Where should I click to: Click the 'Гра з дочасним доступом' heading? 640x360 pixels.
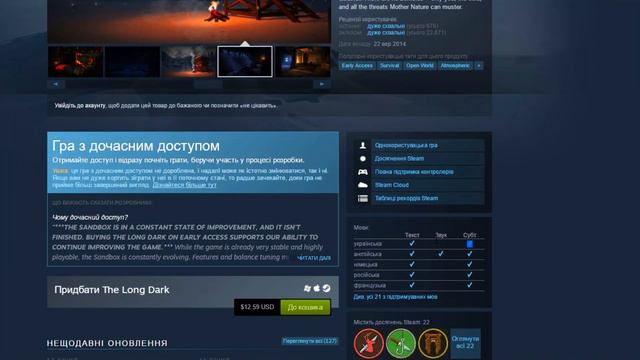click(136, 146)
